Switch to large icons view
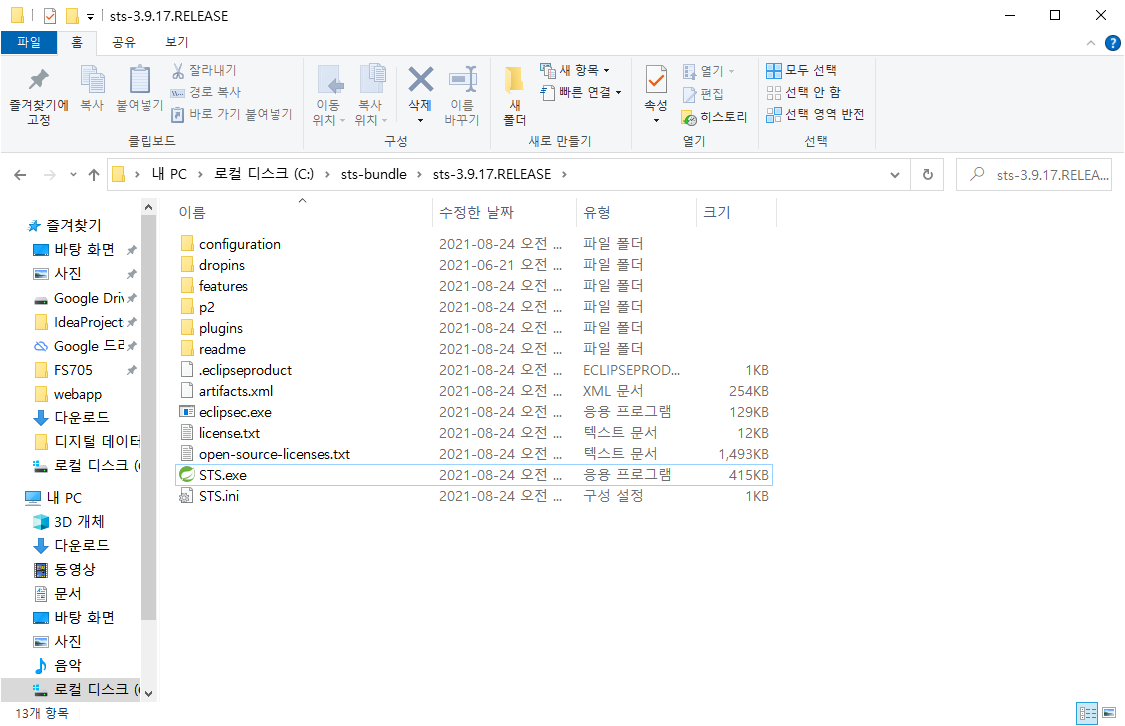1125x726 pixels. (x=1109, y=713)
